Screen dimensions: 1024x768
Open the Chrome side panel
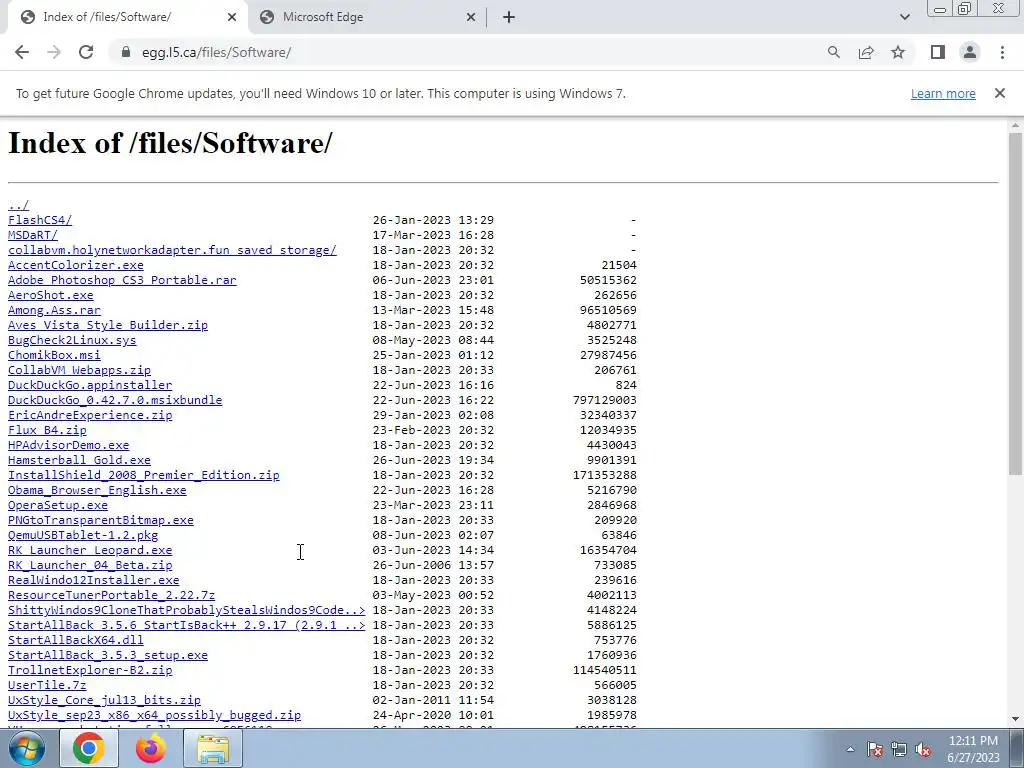pyautogui.click(x=938, y=52)
